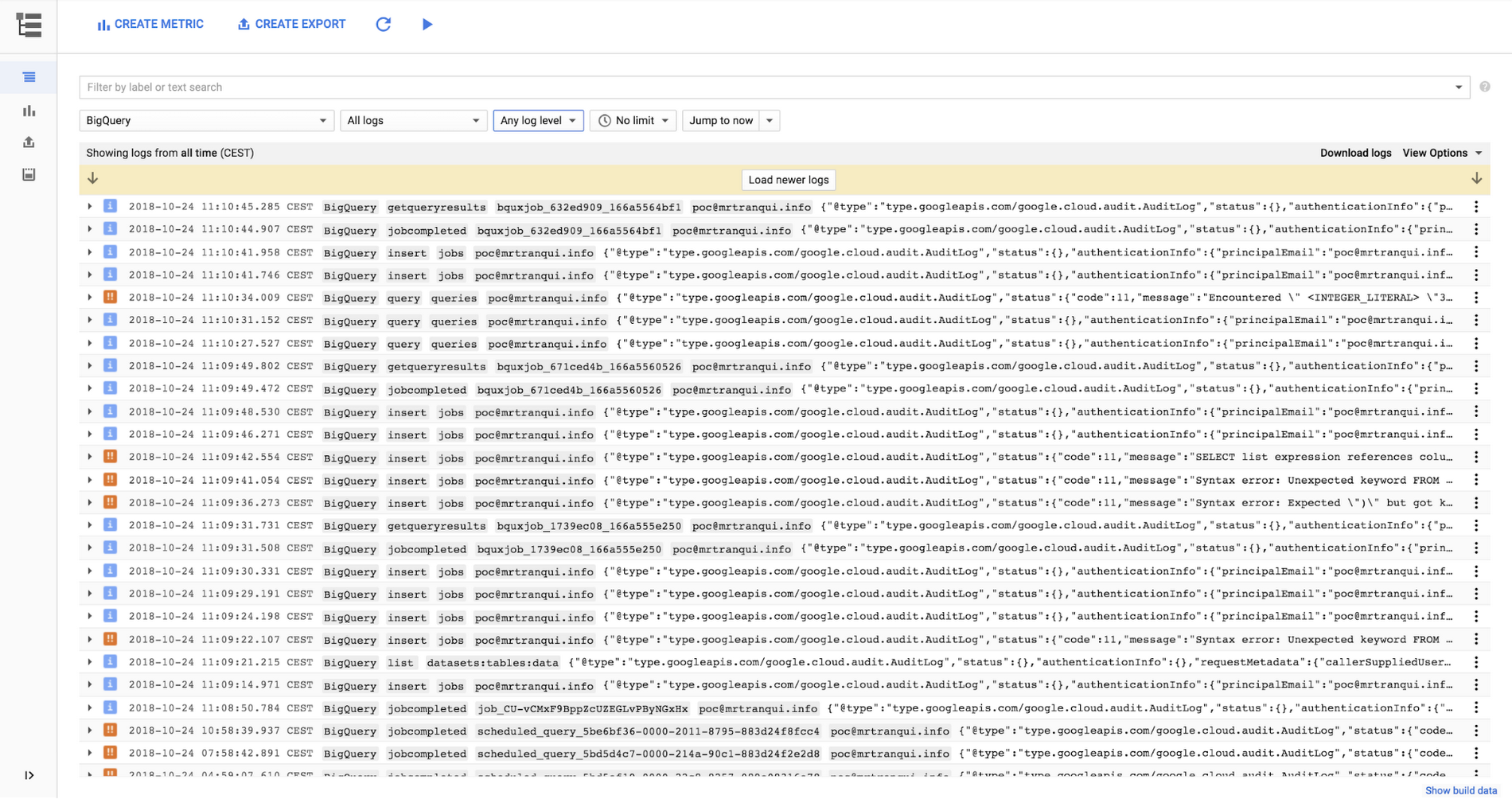
Task: Open the more options menu for 11:09:49.472 entry
Action: tap(1476, 388)
